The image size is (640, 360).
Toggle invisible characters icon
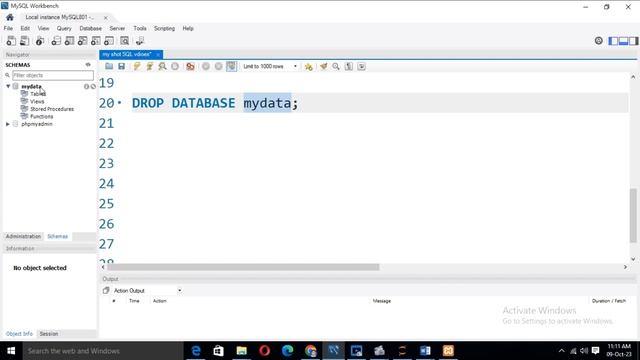(349, 66)
